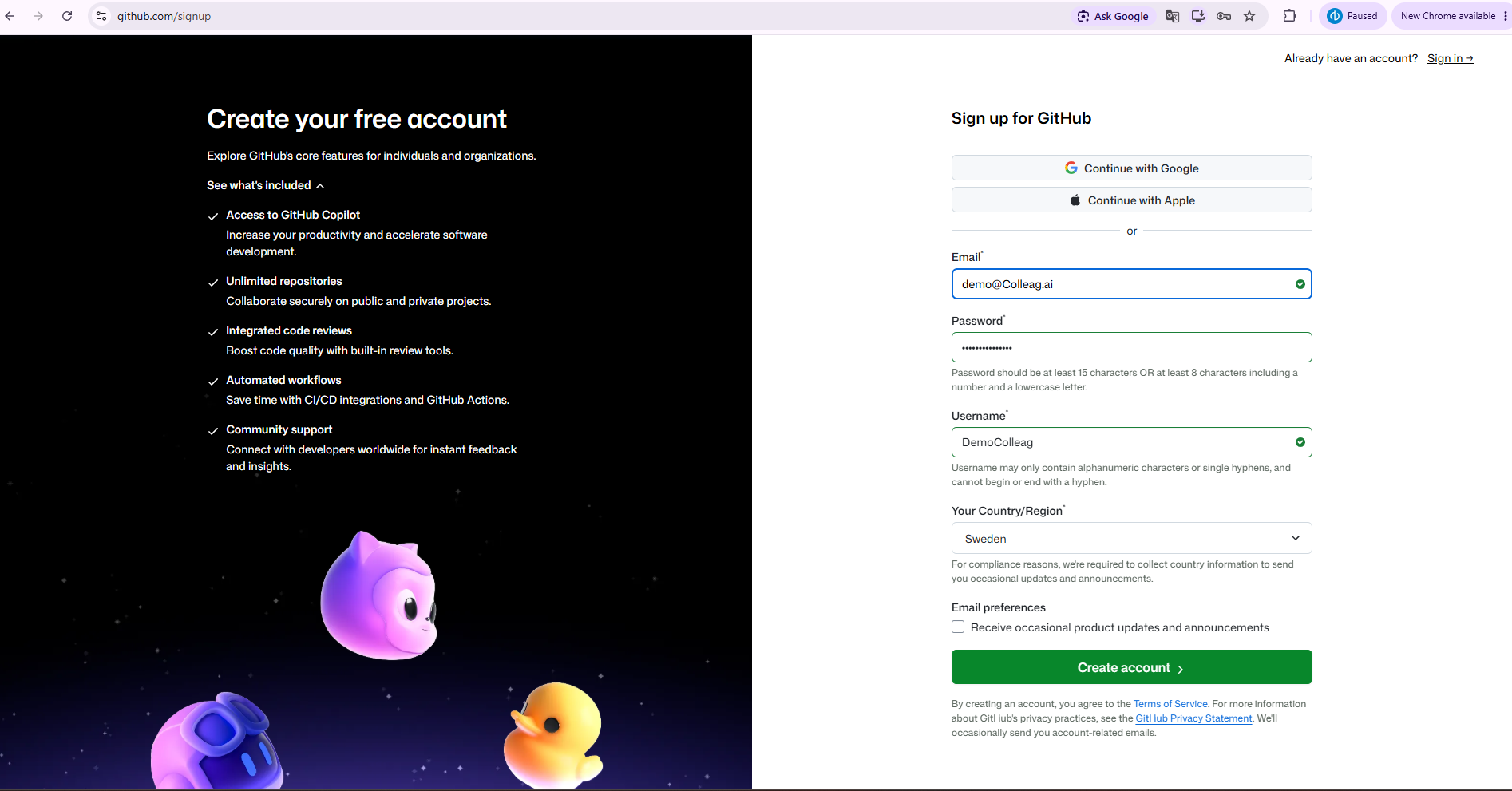The height and width of the screenshot is (791, 1512).
Task: Click the 'Automated workflows' feature title
Action: click(x=283, y=380)
